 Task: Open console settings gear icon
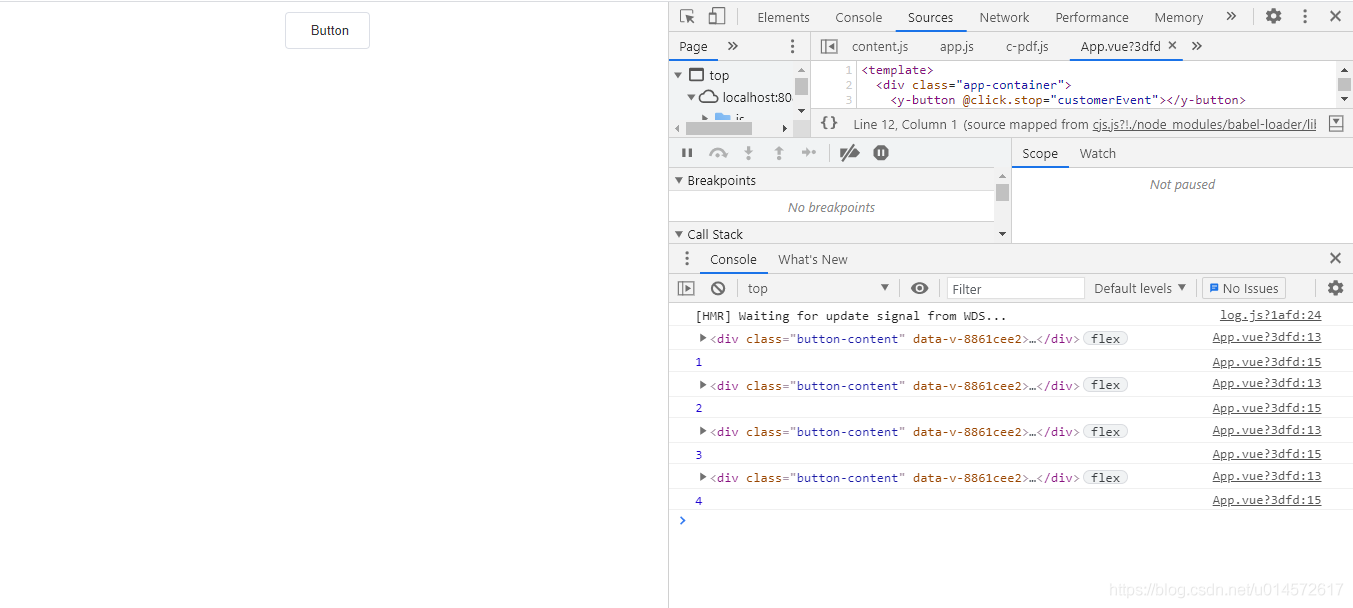pyautogui.click(x=1335, y=288)
